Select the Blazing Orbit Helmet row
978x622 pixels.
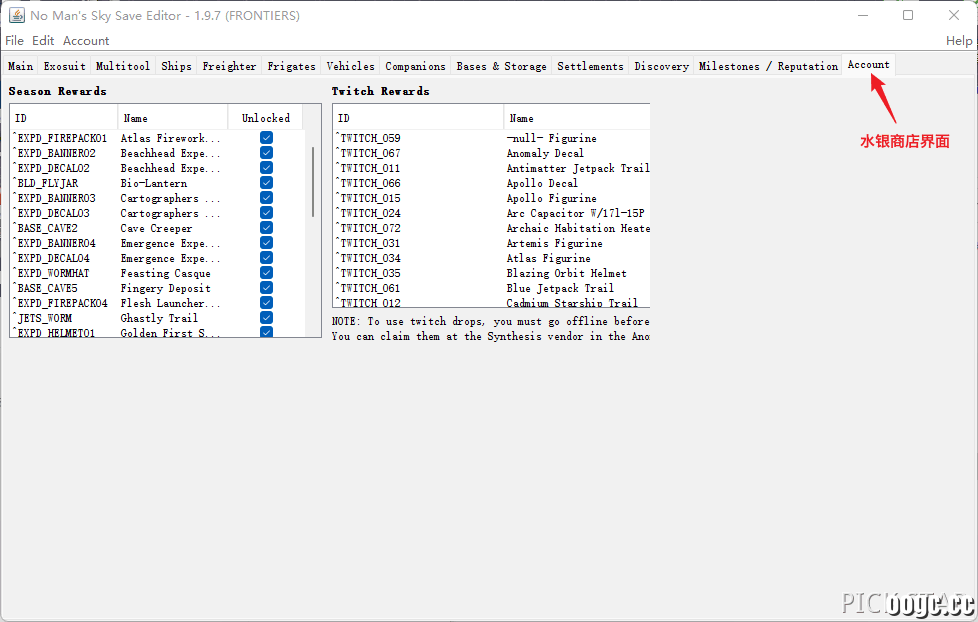coord(491,273)
